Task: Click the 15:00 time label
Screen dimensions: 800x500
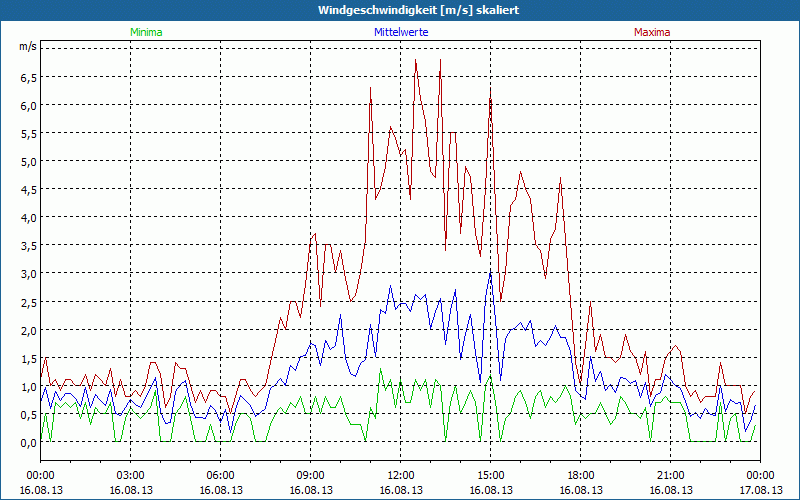Action: click(491, 476)
